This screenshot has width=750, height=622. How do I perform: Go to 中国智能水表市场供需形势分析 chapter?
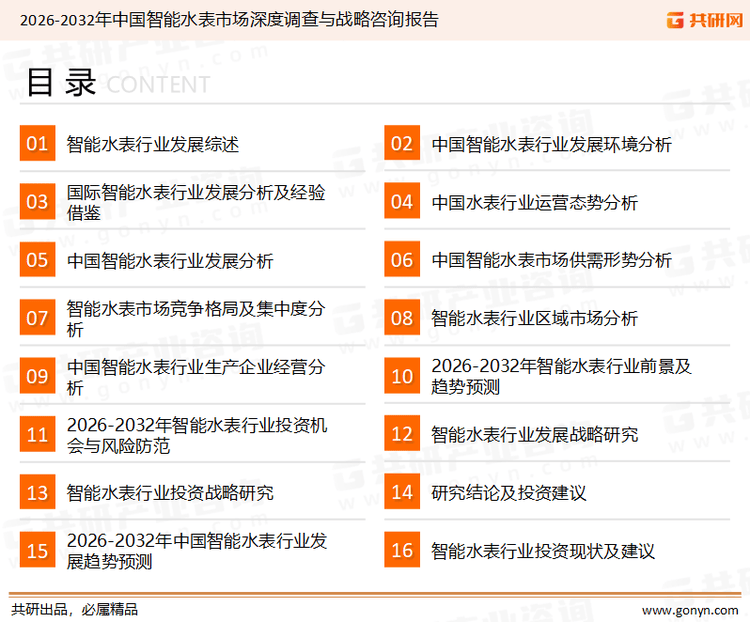(x=551, y=260)
